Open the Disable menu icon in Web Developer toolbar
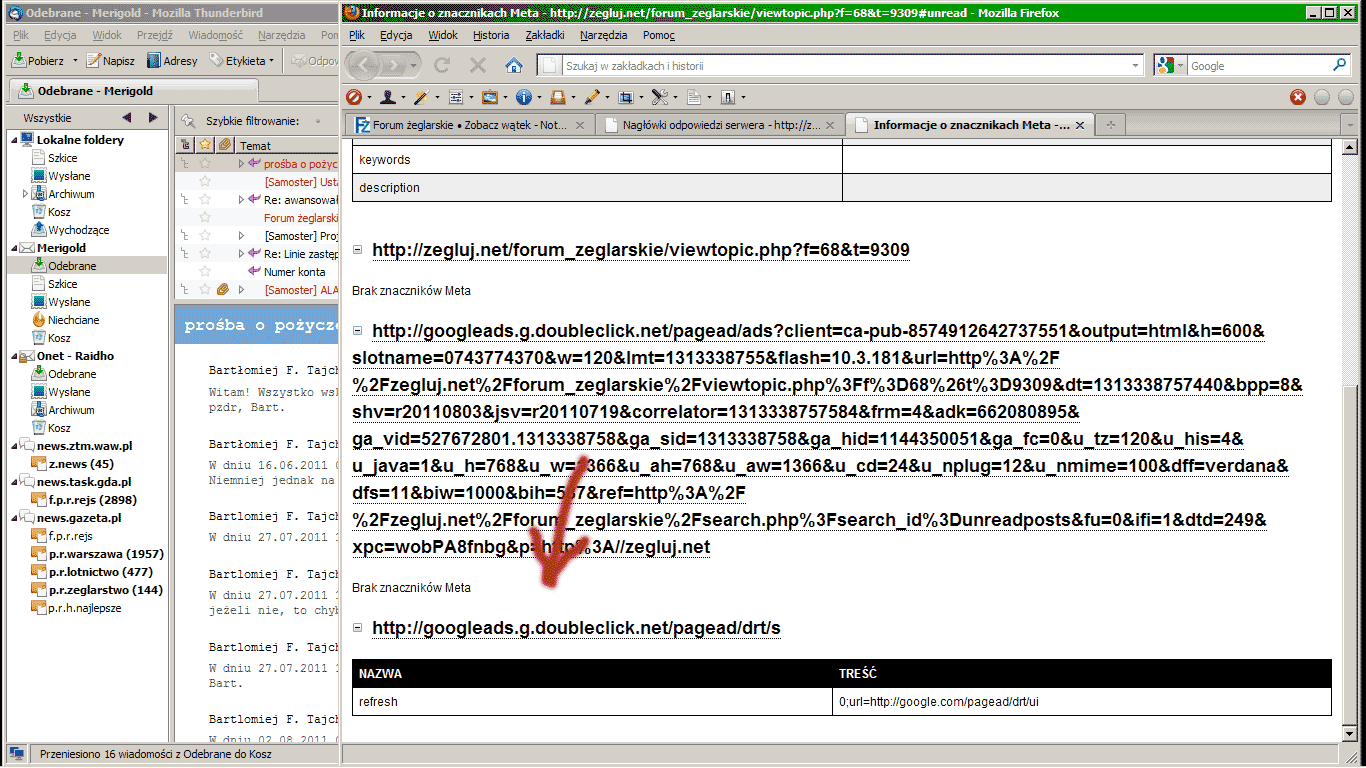The image size is (1366, 768). pyautogui.click(x=354, y=97)
